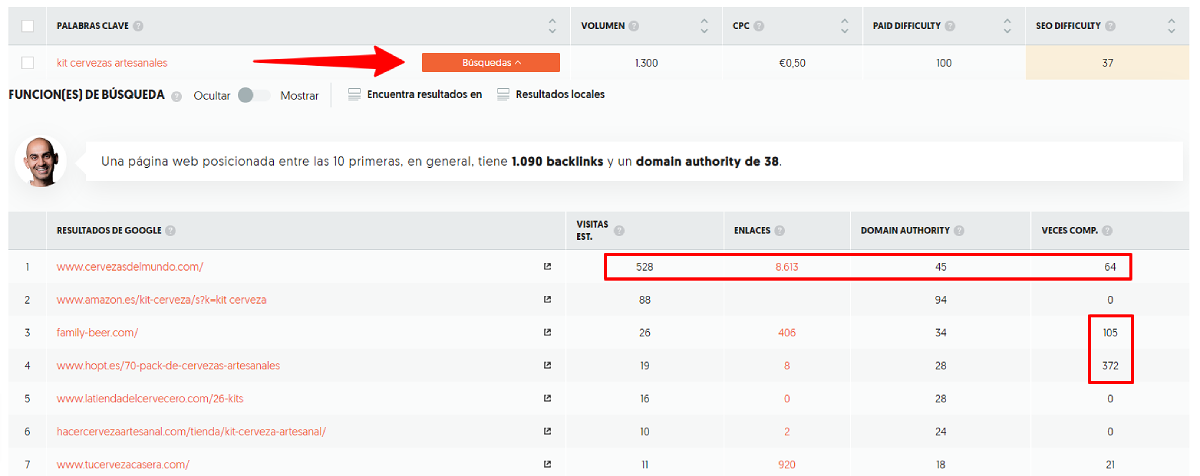Check the kit cervezas artesanales checkbox
The image size is (1200, 476).
click(27, 63)
